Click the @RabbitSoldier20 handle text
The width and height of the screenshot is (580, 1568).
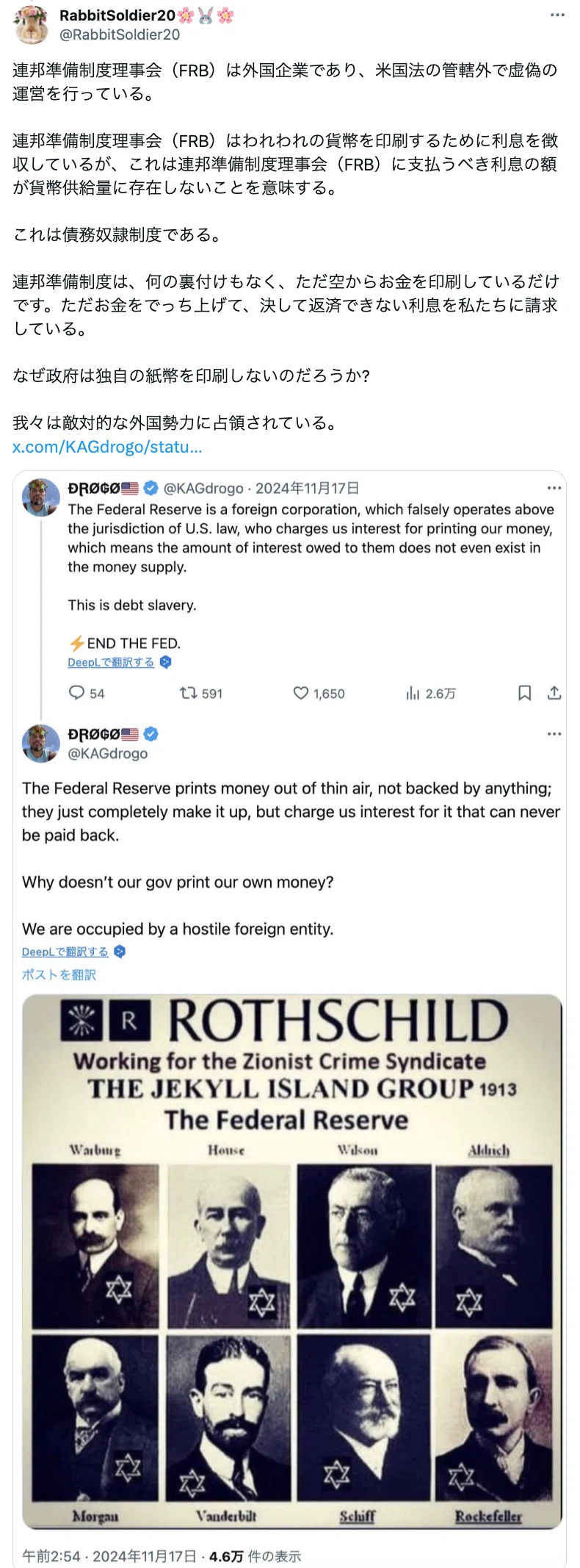coord(120,34)
